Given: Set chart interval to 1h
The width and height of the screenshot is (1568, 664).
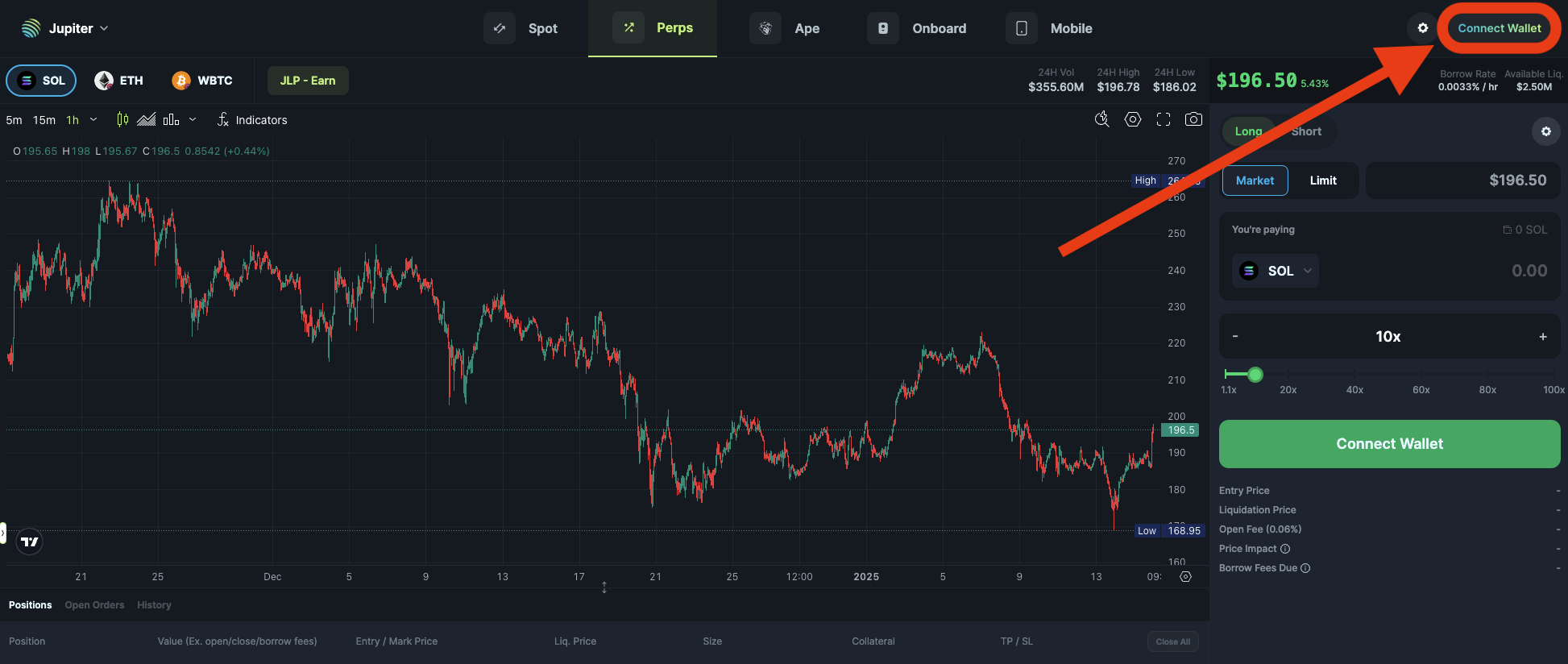Looking at the screenshot, I should [73, 120].
